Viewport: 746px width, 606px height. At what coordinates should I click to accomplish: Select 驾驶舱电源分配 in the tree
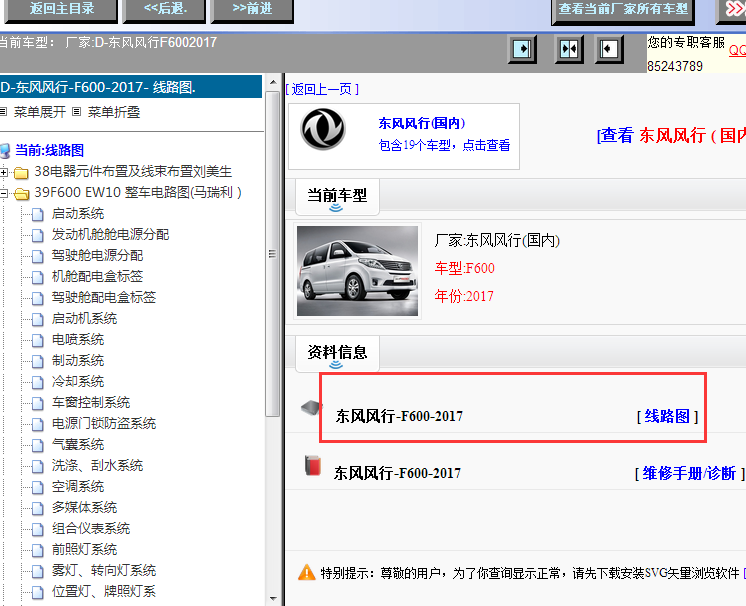click(x=98, y=255)
